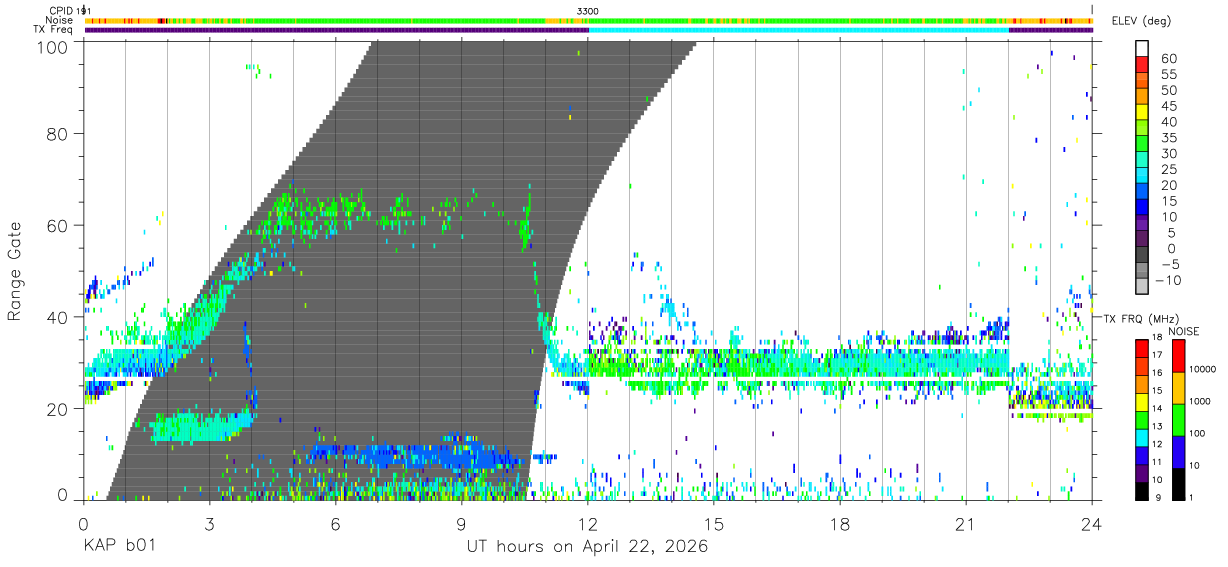Click the black NOISE swatch between 1 and 10

[1178, 483]
